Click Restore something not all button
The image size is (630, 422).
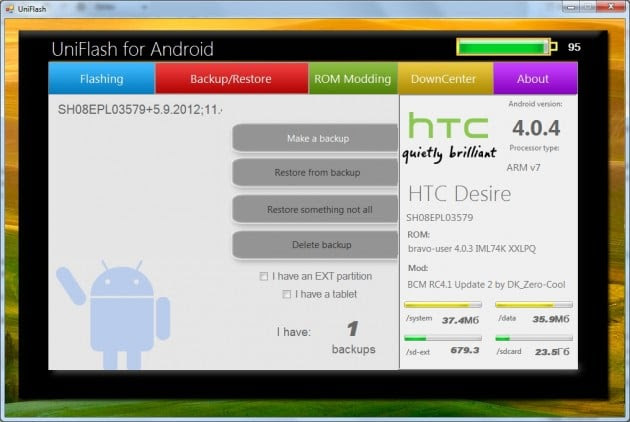click(315, 209)
